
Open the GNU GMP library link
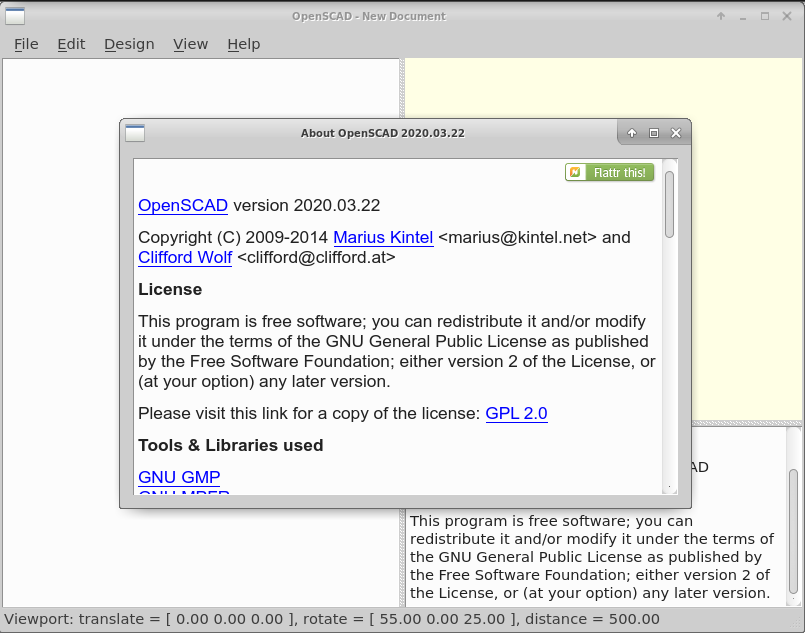coord(179,477)
